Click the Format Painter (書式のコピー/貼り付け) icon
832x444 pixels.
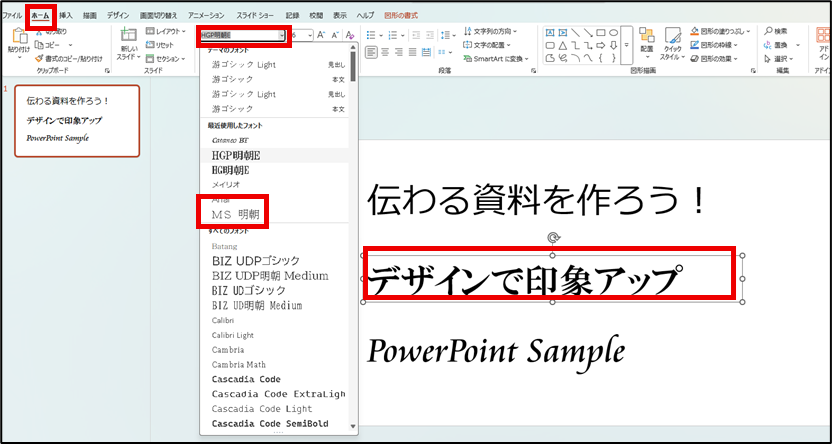pos(72,59)
